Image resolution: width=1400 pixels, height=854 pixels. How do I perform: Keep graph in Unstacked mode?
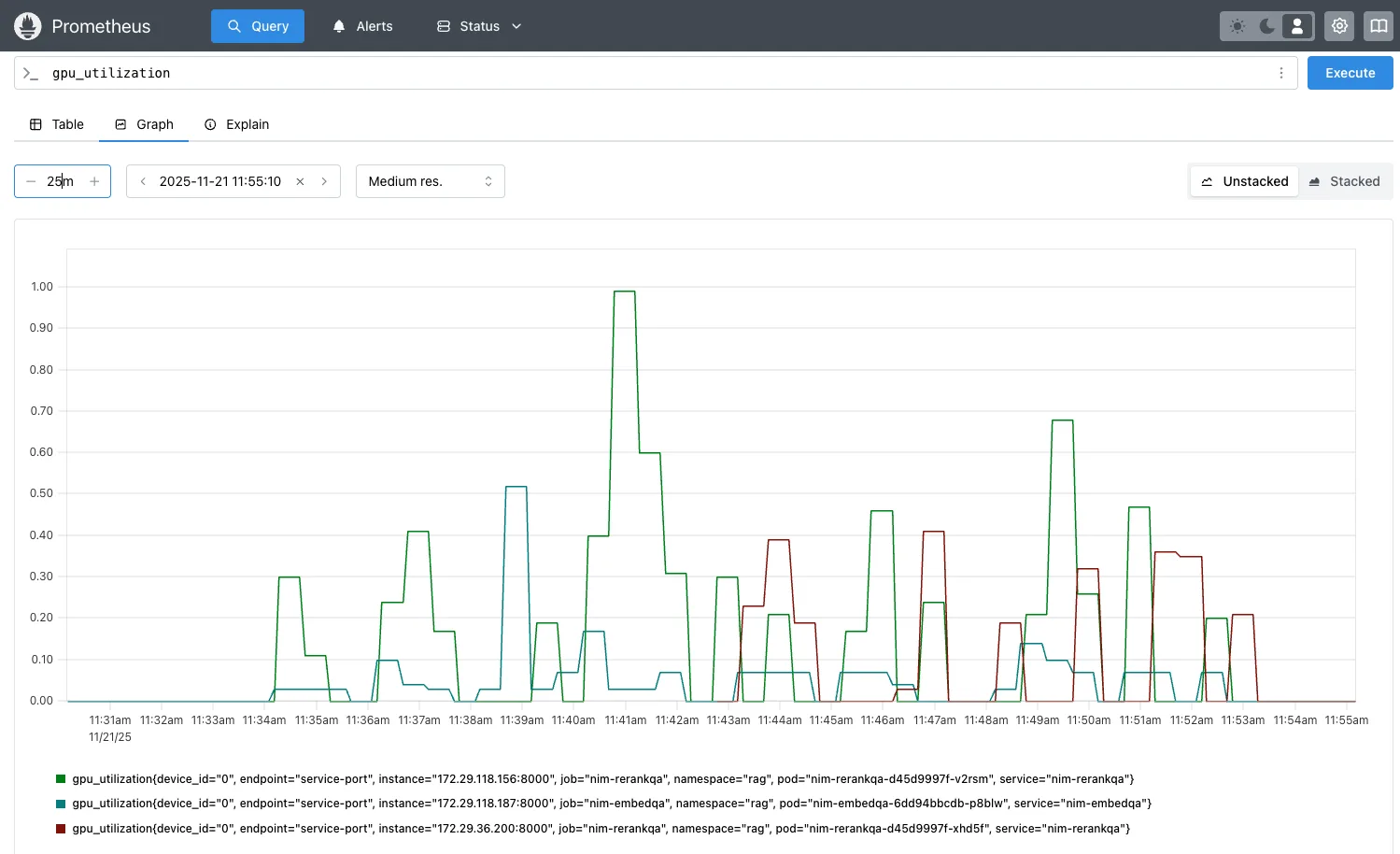click(x=1244, y=180)
